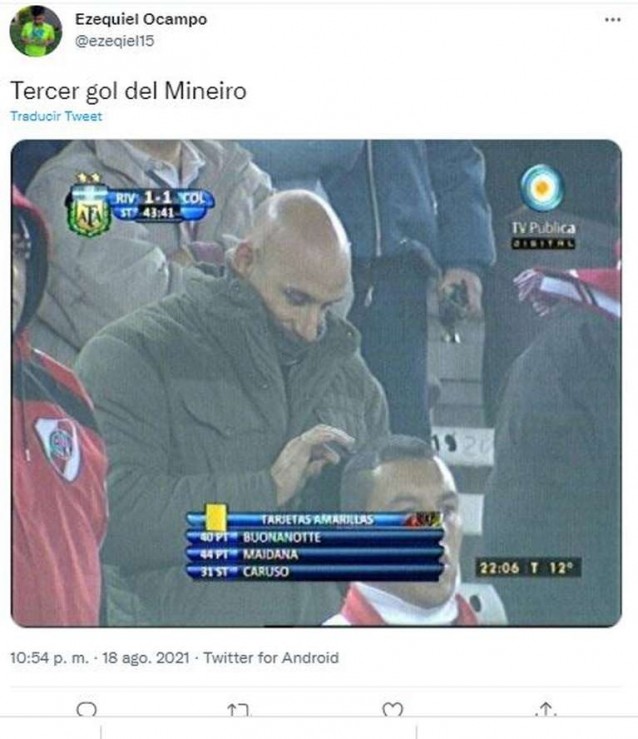The image size is (638, 739).
Task: Click the Twitter for Android source label
Action: 271,657
